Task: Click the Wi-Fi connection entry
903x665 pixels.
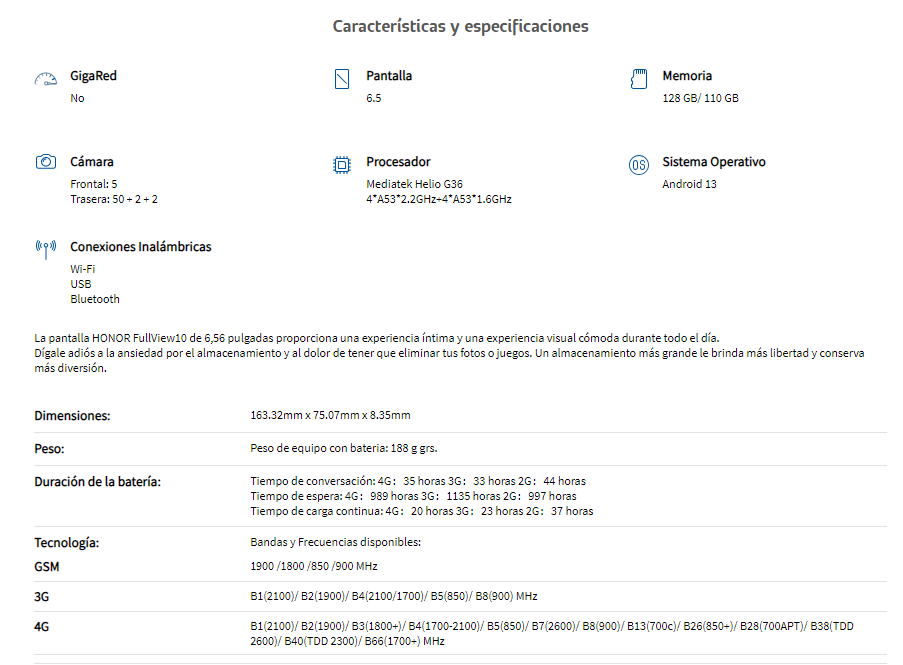Action: pos(83,269)
